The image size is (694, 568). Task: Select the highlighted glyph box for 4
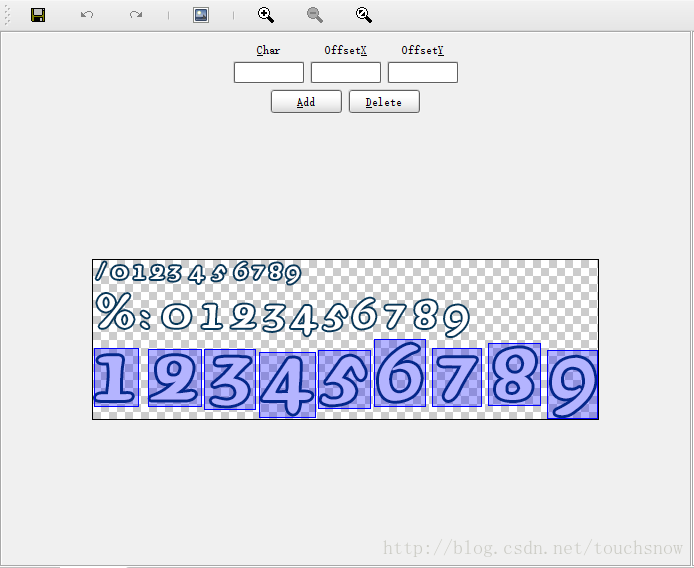click(288, 385)
